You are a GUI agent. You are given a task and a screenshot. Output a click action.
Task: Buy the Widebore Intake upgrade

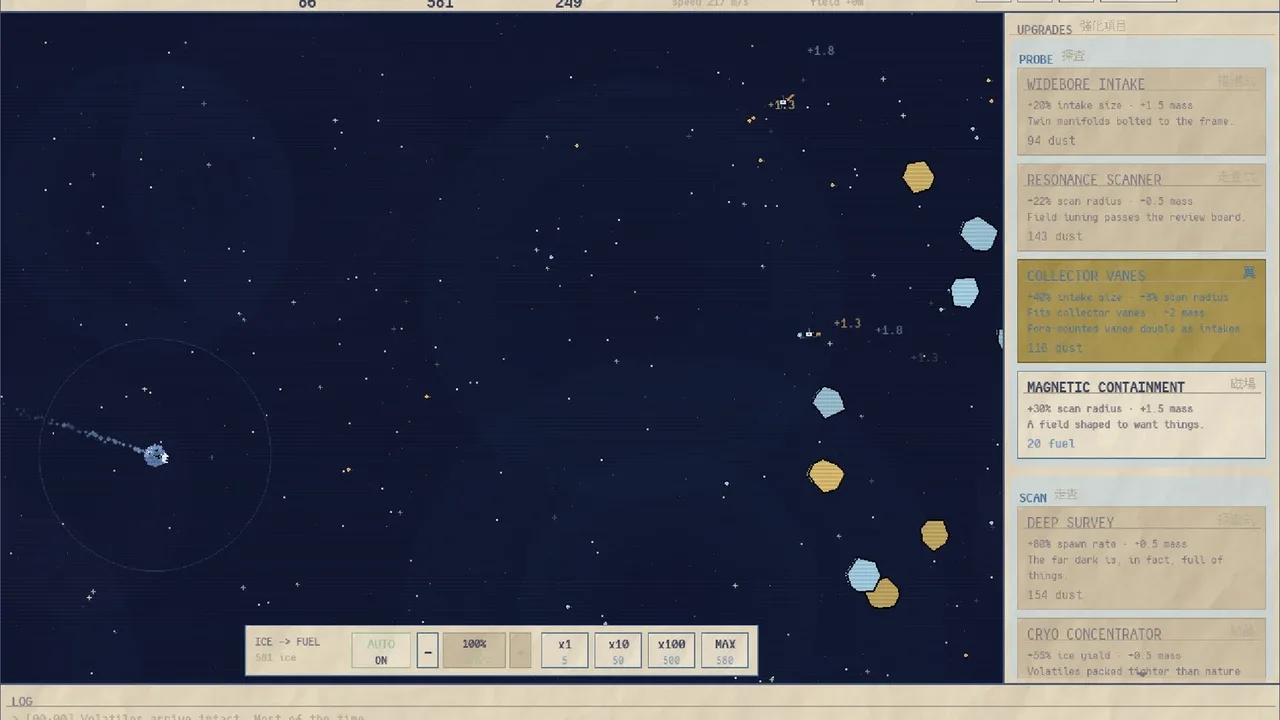pyautogui.click(x=1141, y=112)
